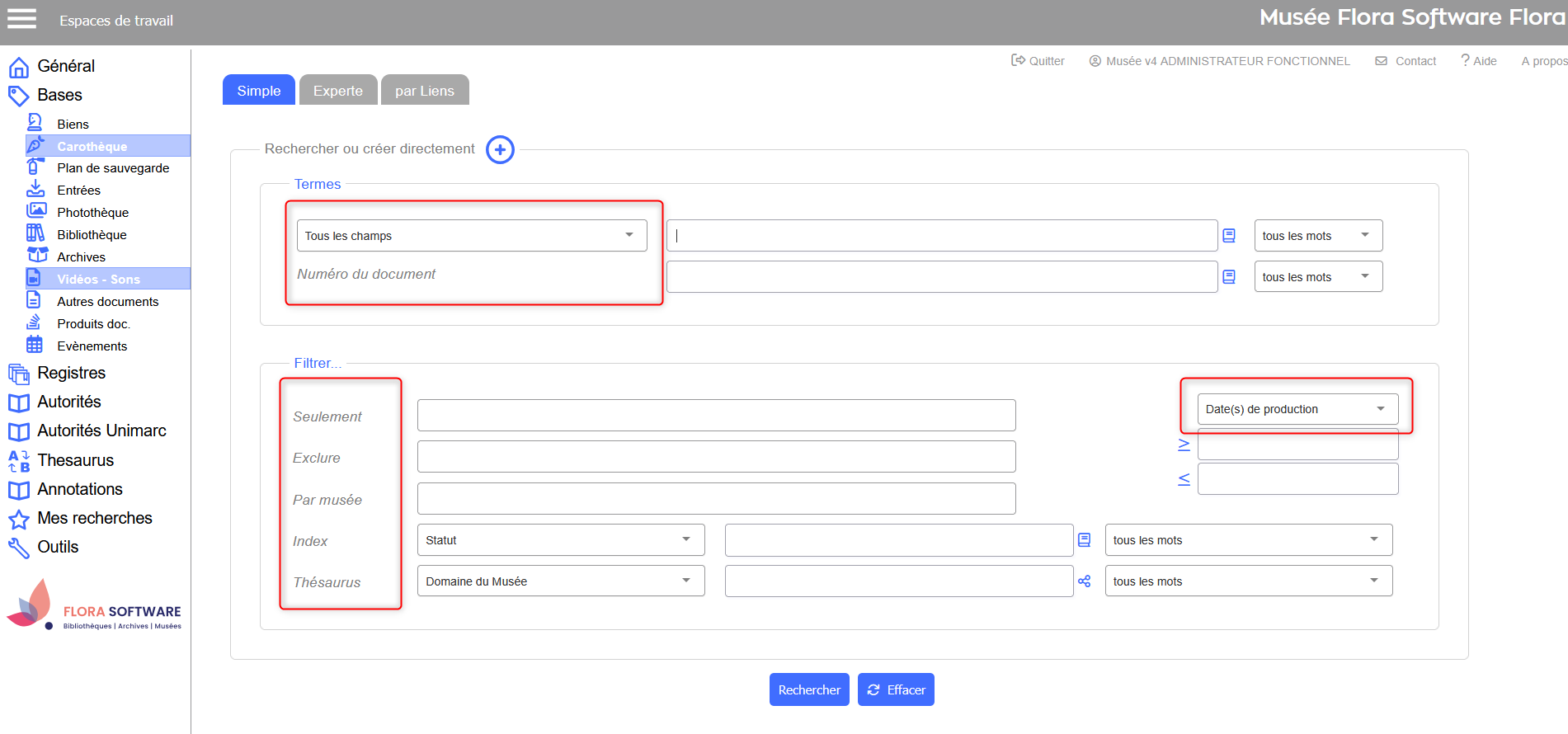Click the Evènements calendar icon
Screen dimensions: 1568x734
coord(35,346)
